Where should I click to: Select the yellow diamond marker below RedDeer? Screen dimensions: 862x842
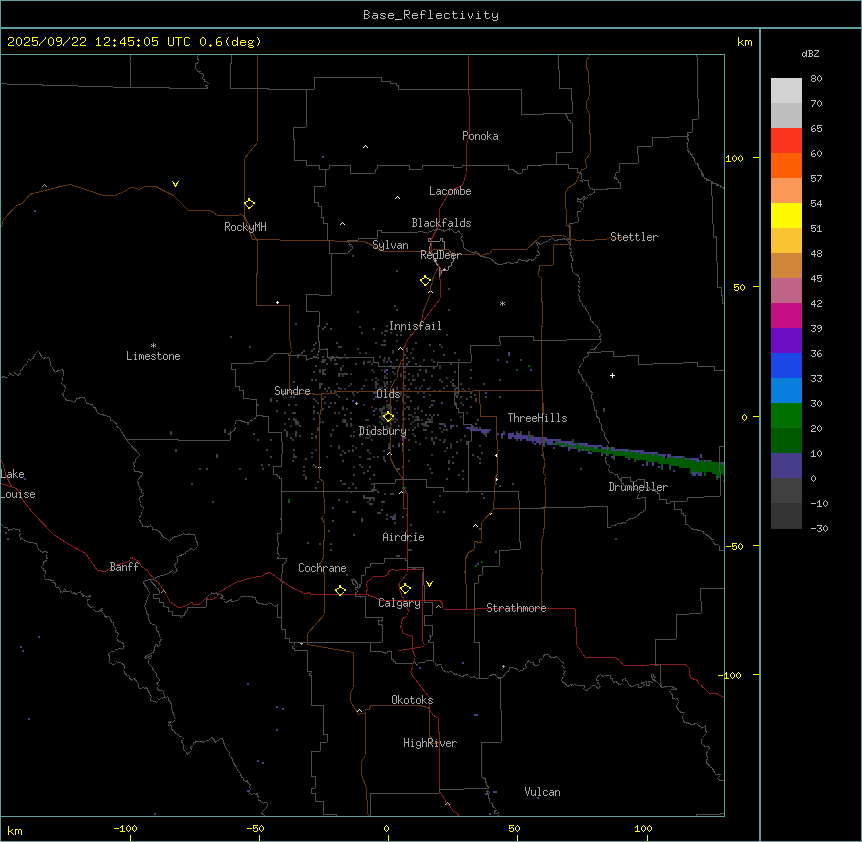pos(426,280)
